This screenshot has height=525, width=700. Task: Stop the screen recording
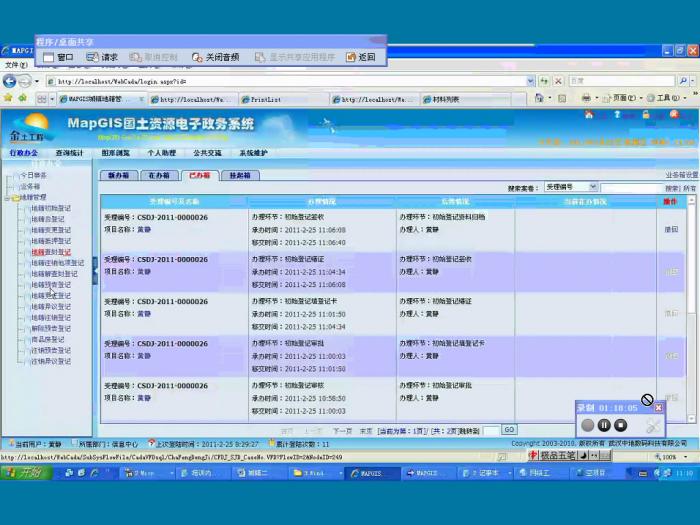tap(621, 425)
